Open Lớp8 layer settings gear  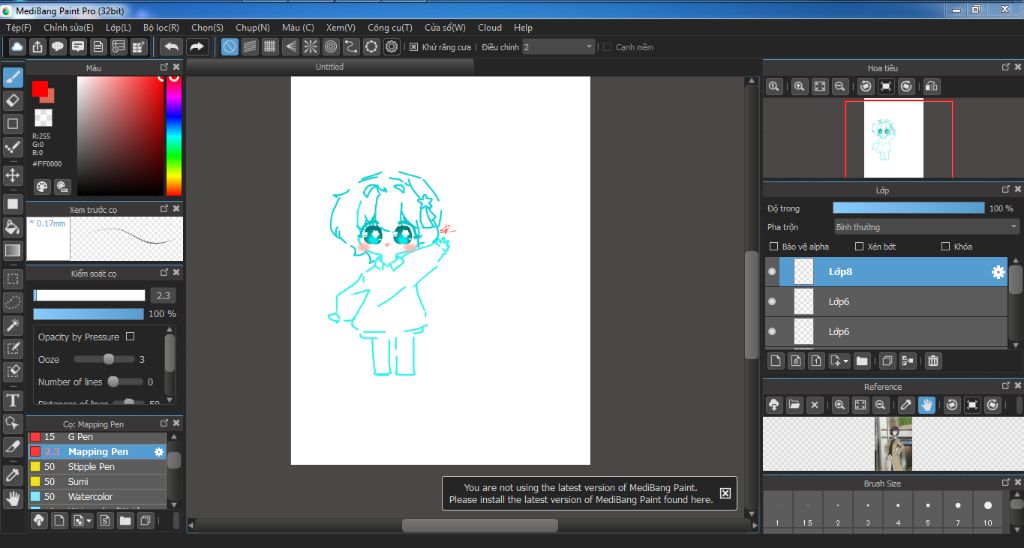(x=998, y=272)
